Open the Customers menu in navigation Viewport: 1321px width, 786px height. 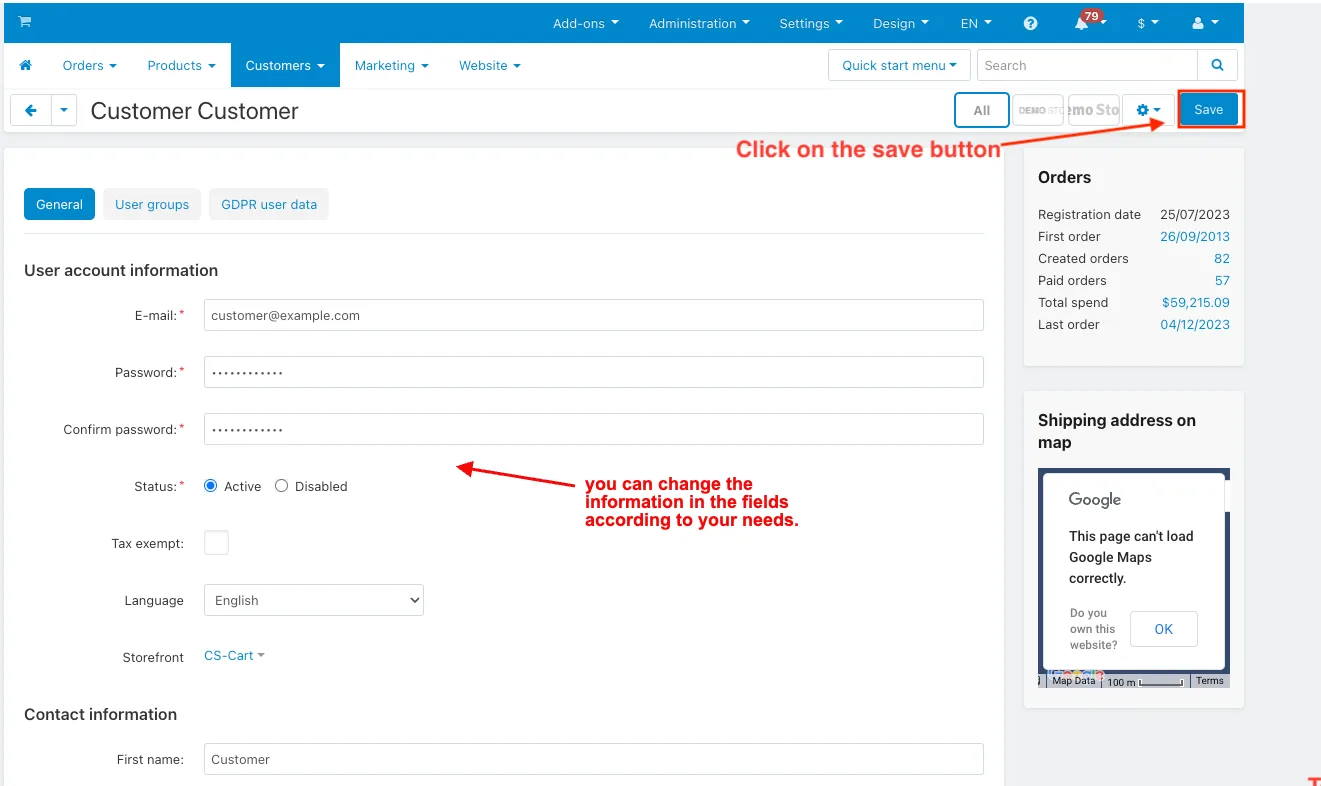click(x=285, y=65)
